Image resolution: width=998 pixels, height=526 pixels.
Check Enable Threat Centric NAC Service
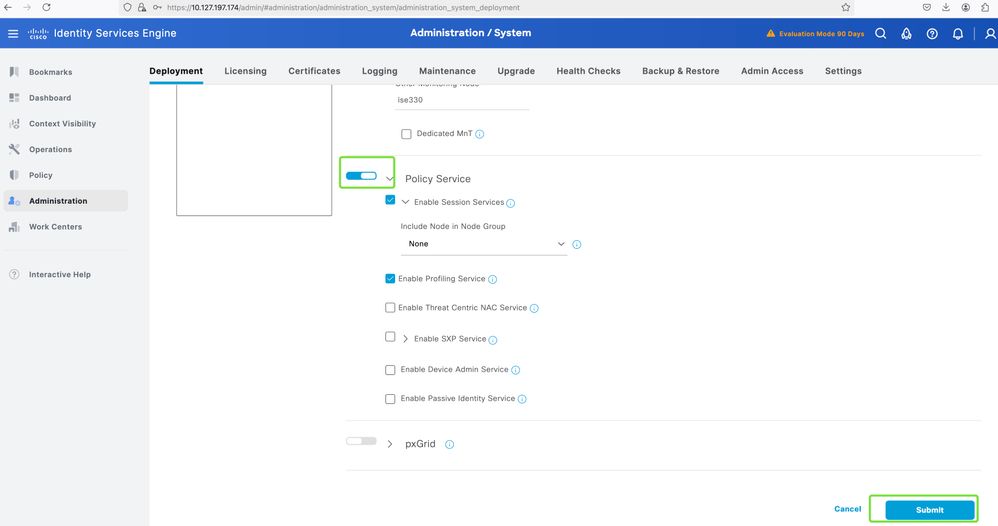(x=390, y=308)
